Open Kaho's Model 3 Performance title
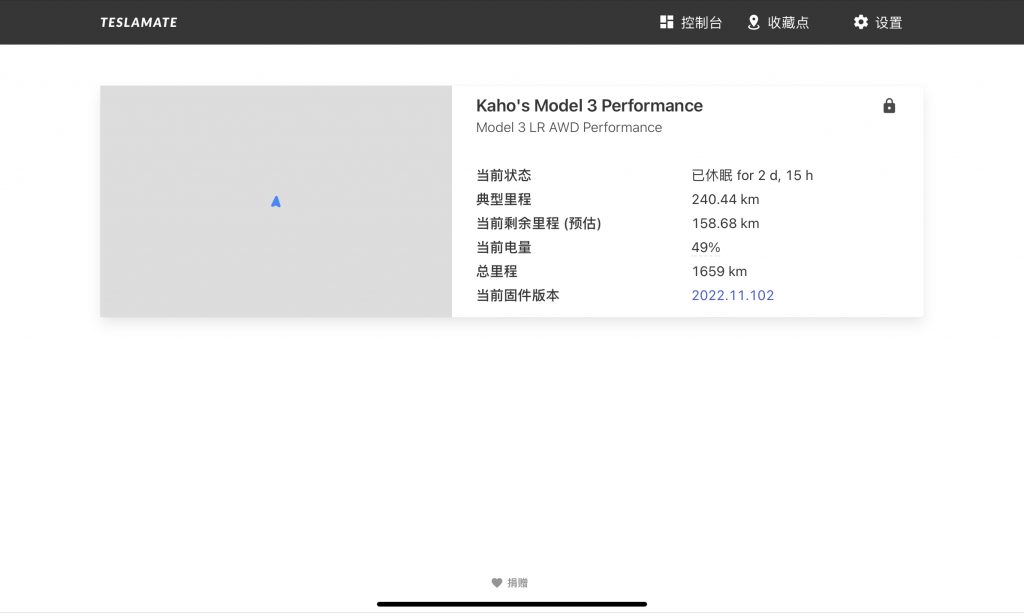The image size is (1024, 613). click(x=589, y=106)
